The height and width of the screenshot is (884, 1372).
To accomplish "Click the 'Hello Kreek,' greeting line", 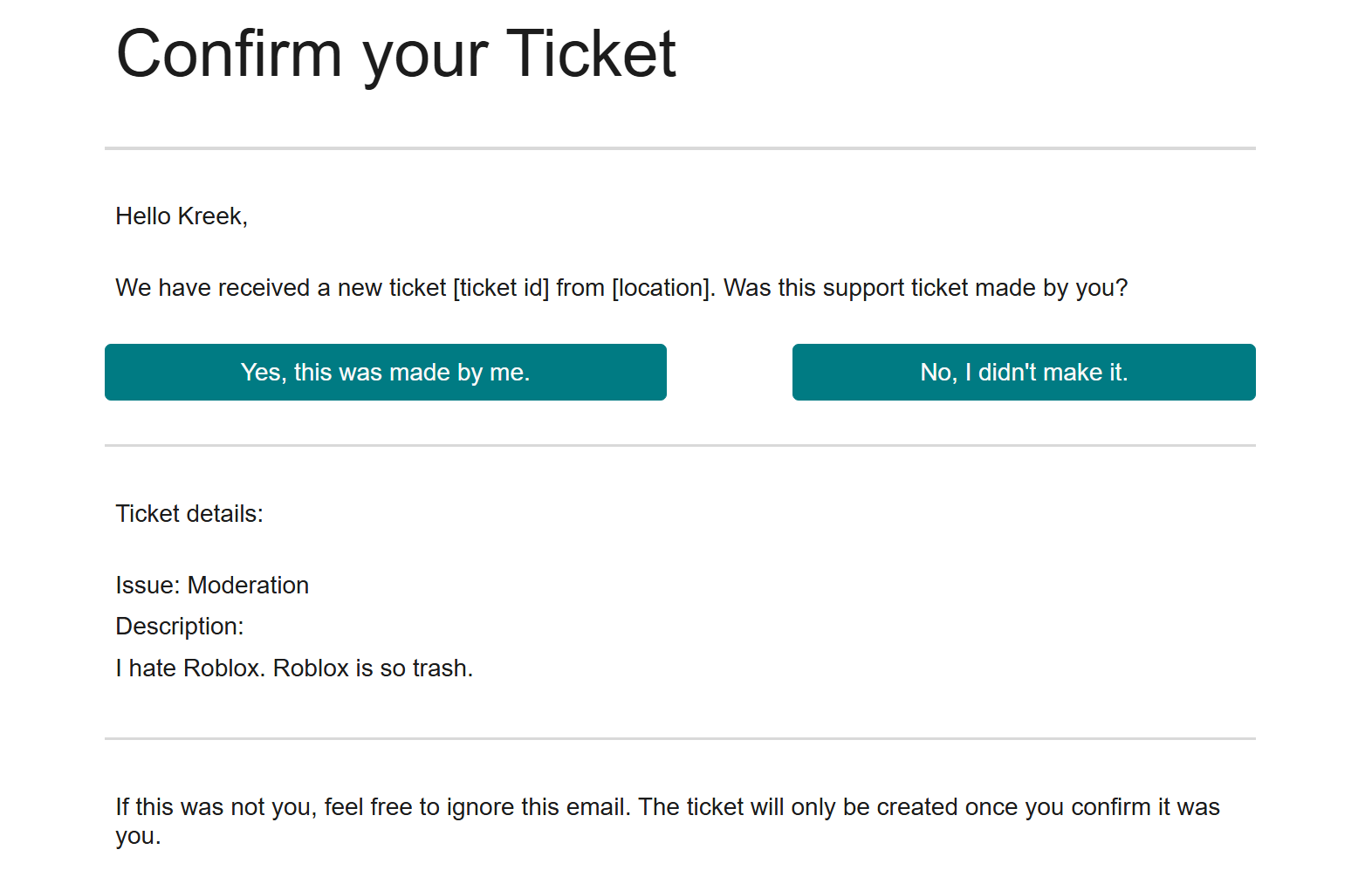I will (182, 216).
